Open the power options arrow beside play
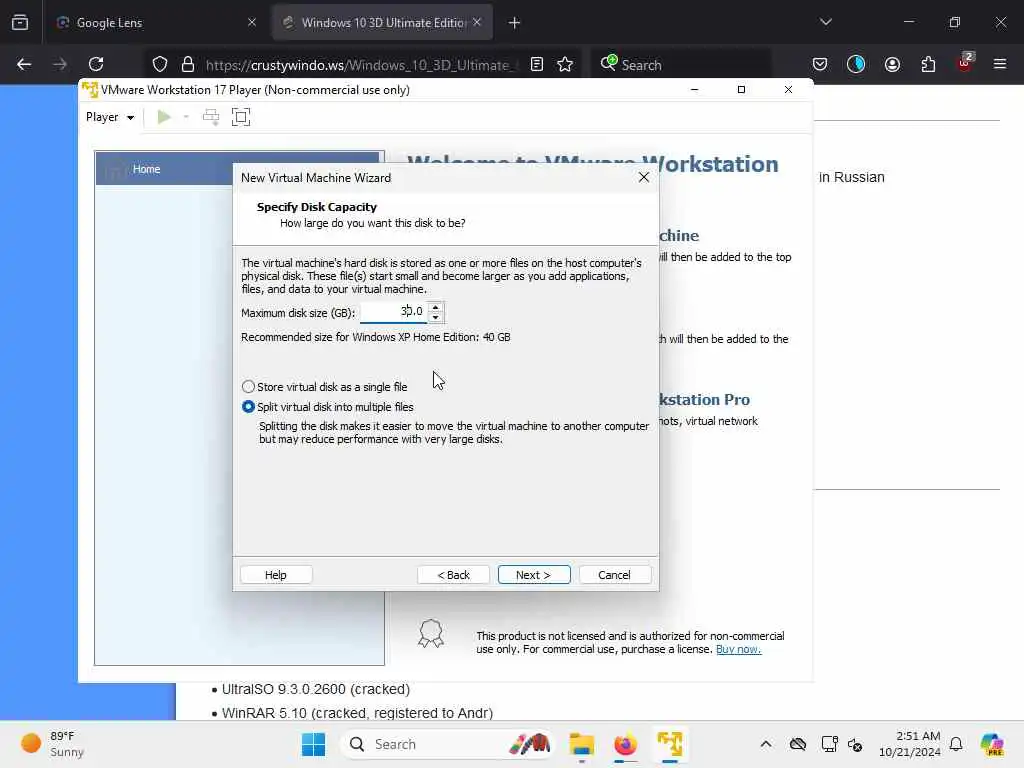The height and width of the screenshot is (768, 1024). click(x=186, y=117)
